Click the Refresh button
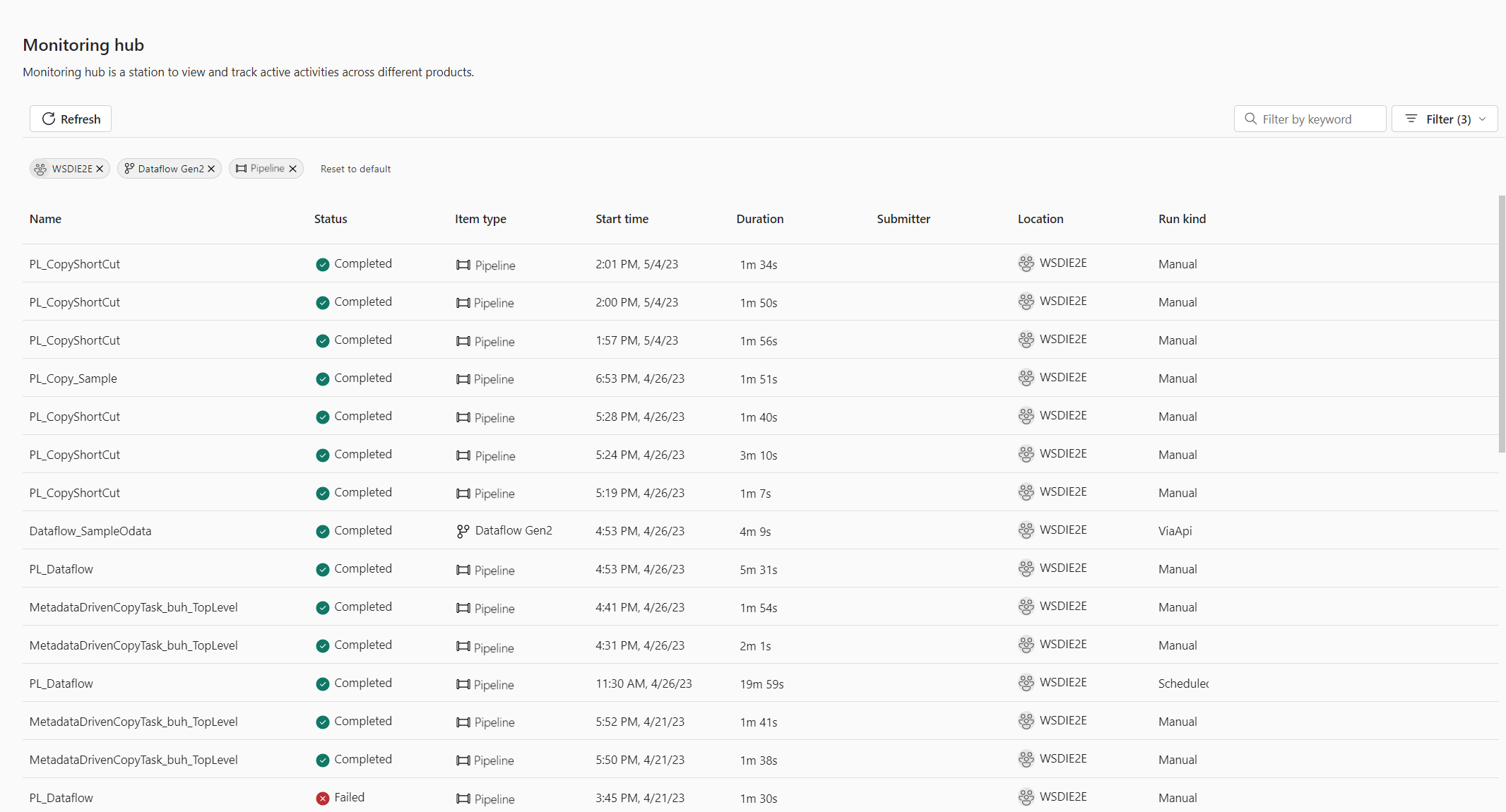The height and width of the screenshot is (812, 1506). 71,119
